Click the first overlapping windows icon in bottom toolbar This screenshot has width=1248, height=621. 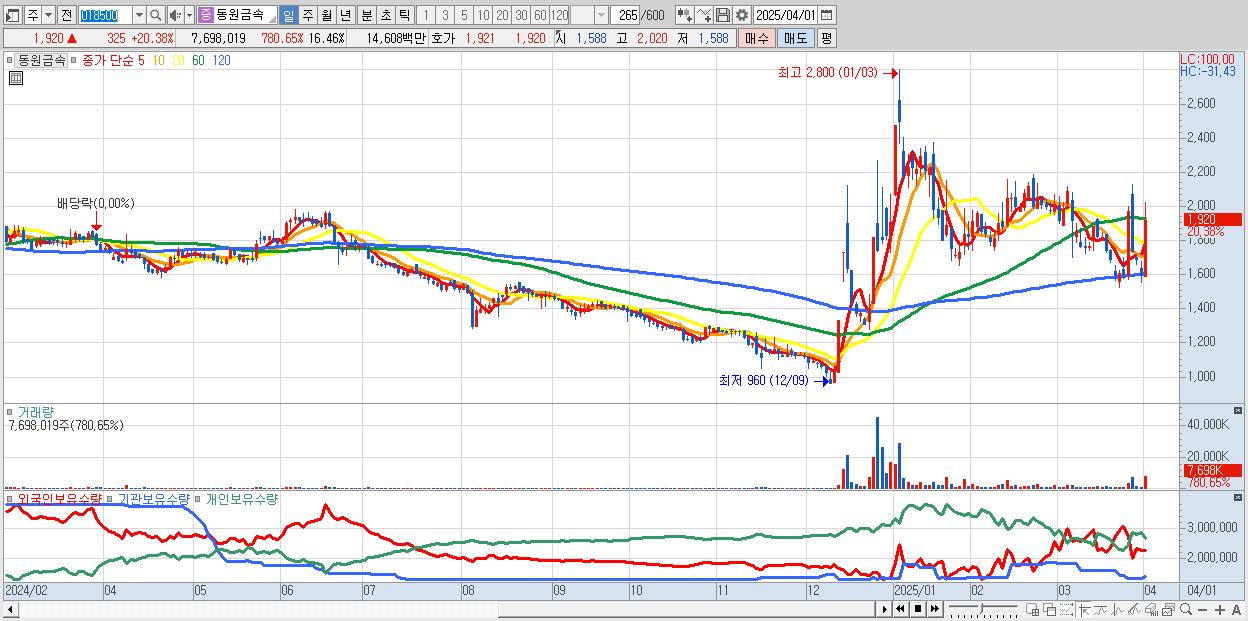click(1033, 610)
